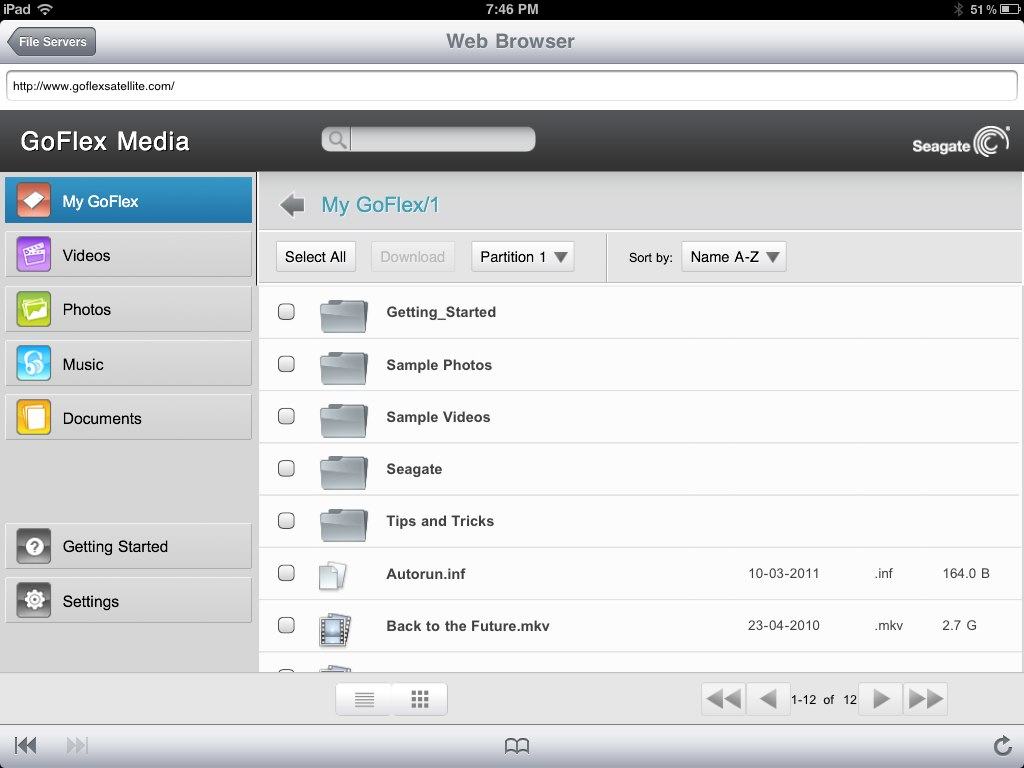The width and height of the screenshot is (1024, 768).
Task: Click the GoFlex Media search field
Action: tap(440, 140)
